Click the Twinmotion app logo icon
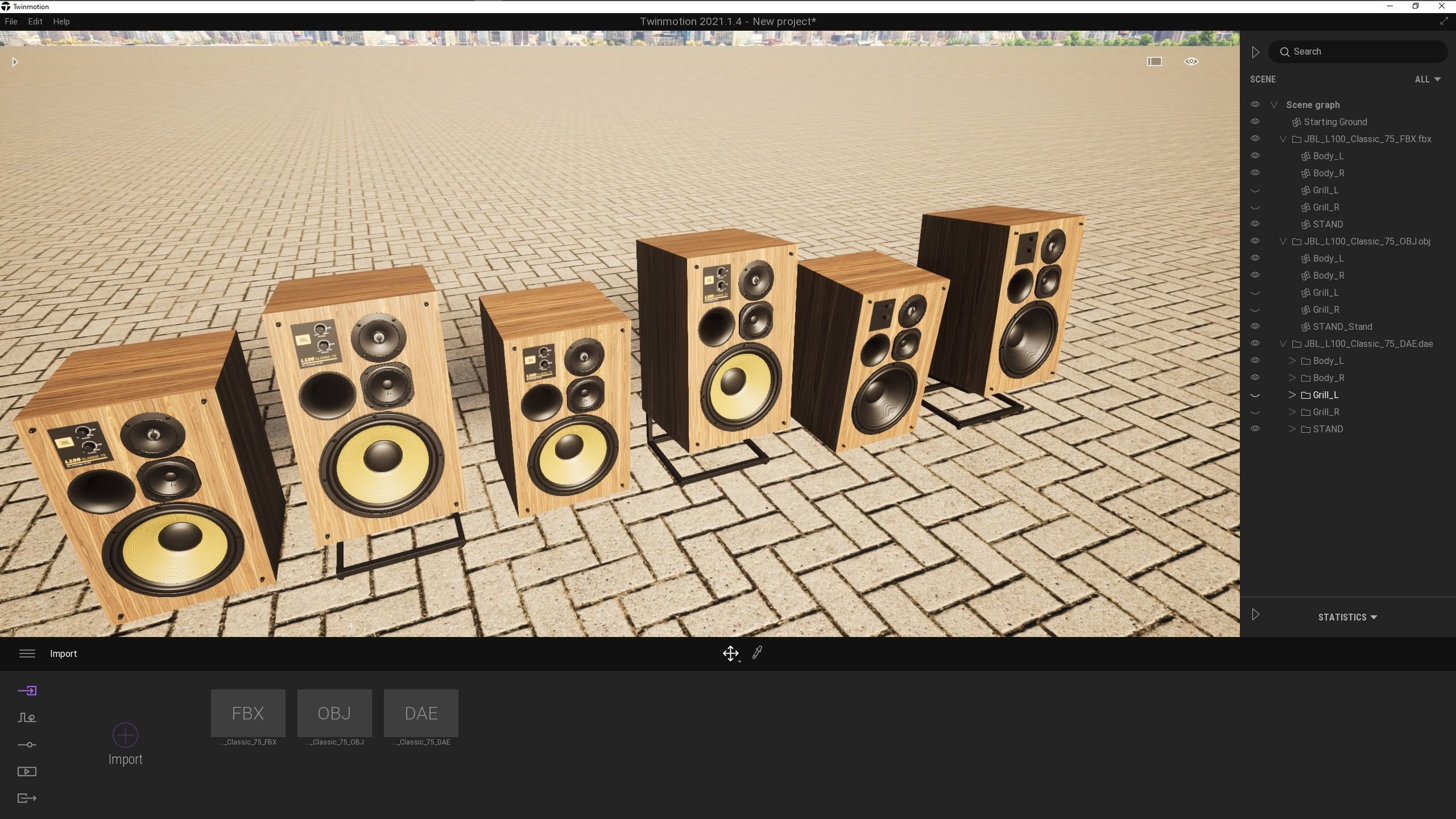The image size is (1456, 819). pyautogui.click(x=6, y=6)
